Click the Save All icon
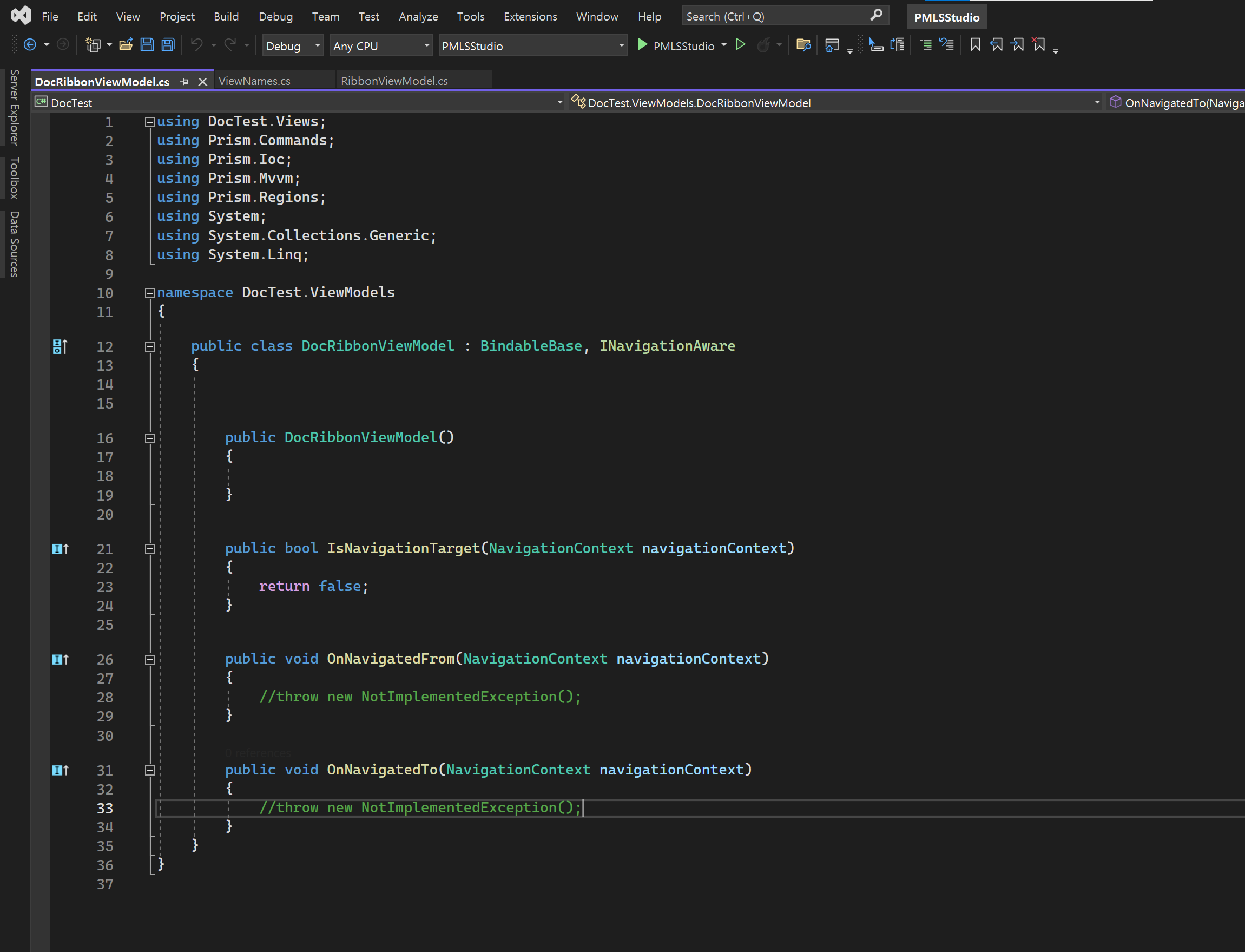 pos(168,45)
